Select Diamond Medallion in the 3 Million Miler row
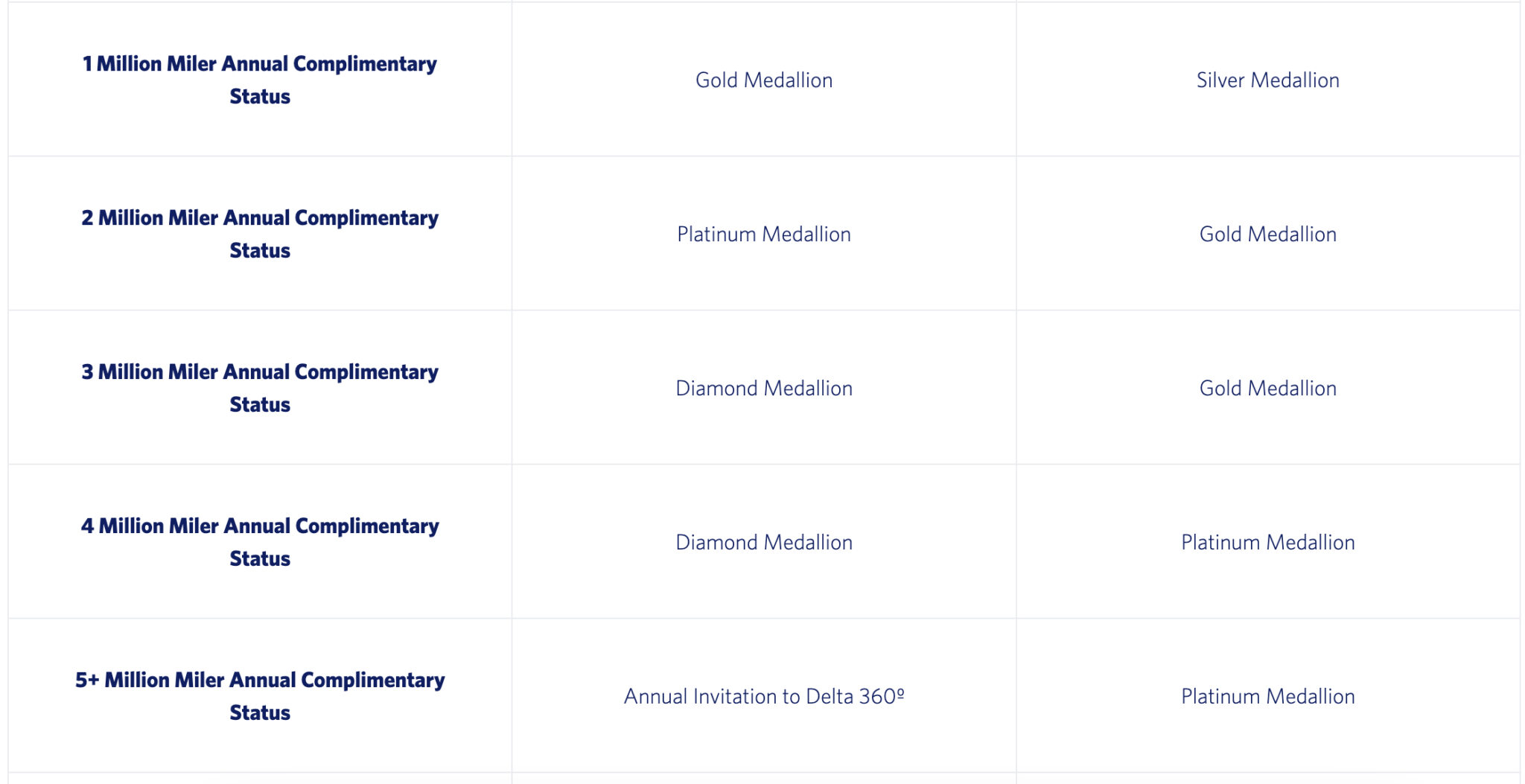 (x=764, y=389)
